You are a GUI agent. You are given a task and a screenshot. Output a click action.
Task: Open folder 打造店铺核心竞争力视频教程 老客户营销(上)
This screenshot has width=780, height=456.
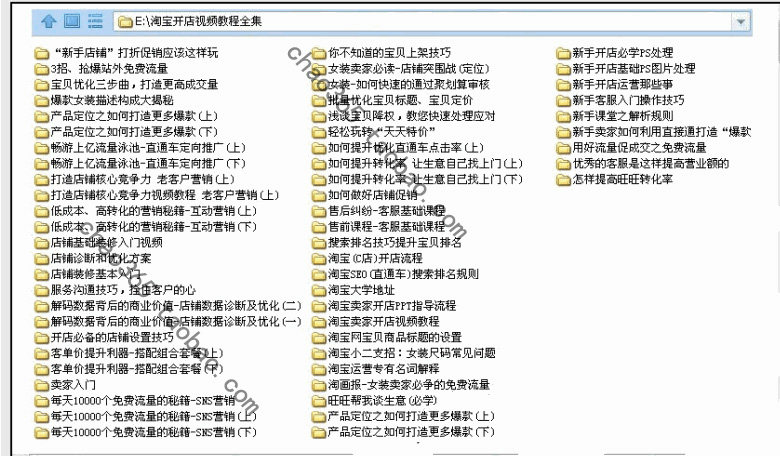click(x=157, y=195)
